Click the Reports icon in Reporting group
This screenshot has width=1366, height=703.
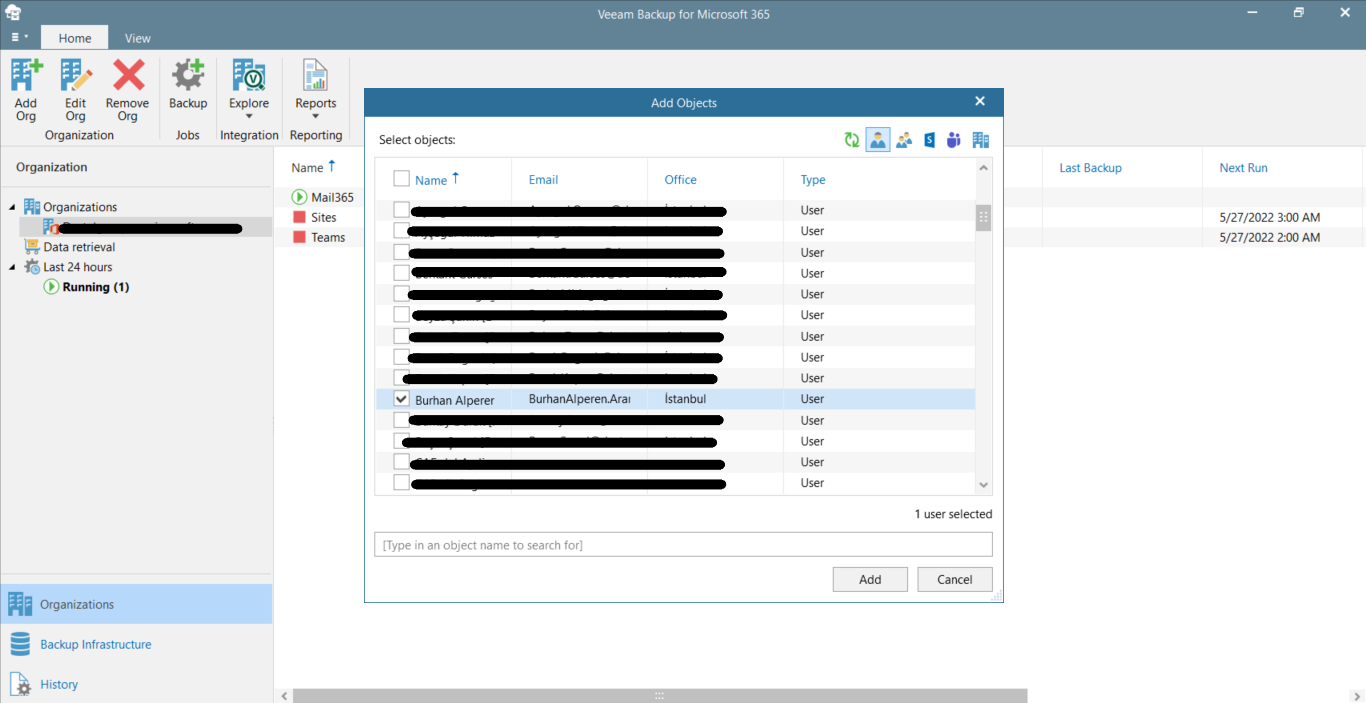click(316, 76)
